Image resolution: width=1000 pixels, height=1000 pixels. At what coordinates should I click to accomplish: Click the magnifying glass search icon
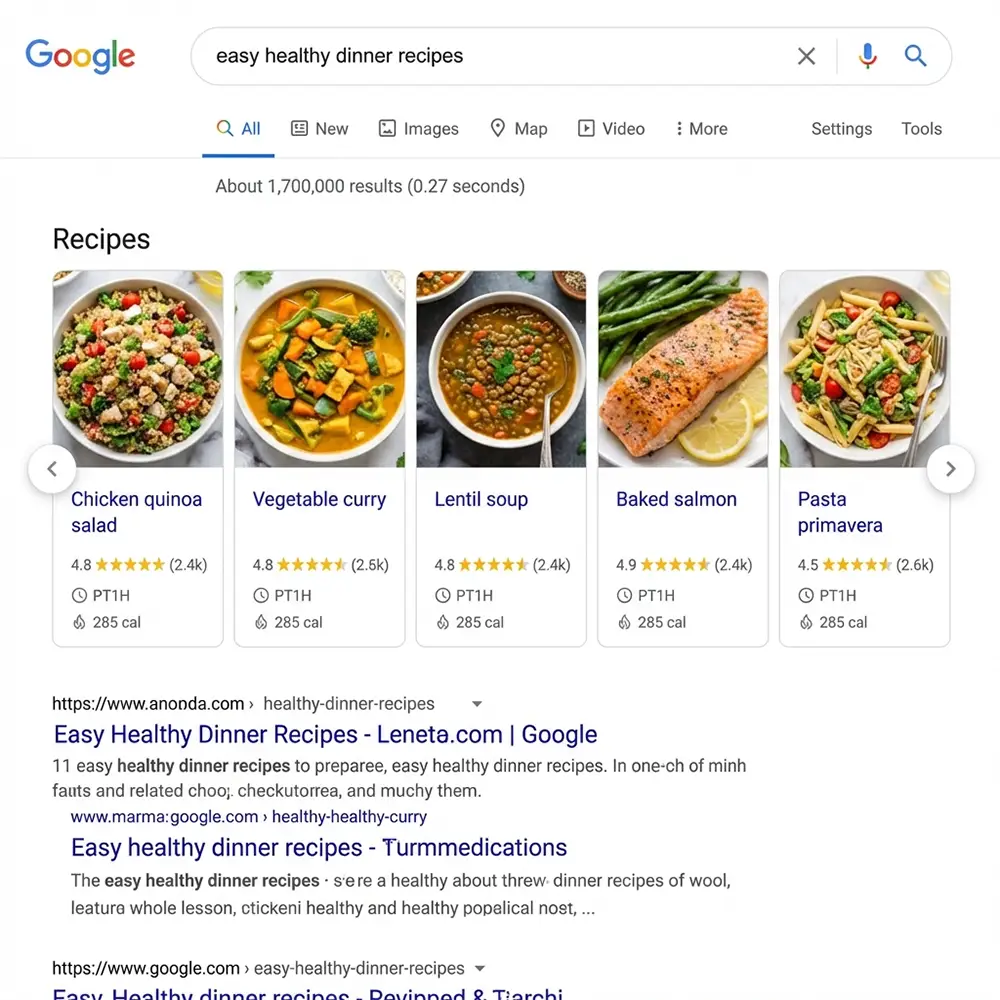pos(915,56)
